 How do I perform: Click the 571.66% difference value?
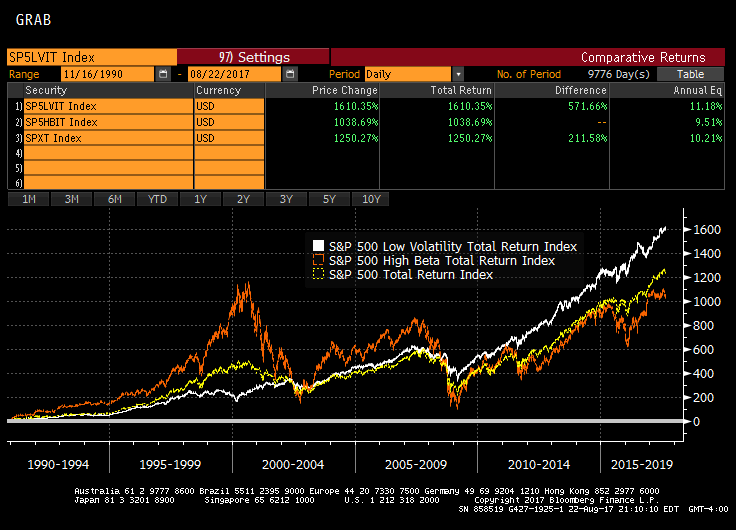(x=588, y=106)
